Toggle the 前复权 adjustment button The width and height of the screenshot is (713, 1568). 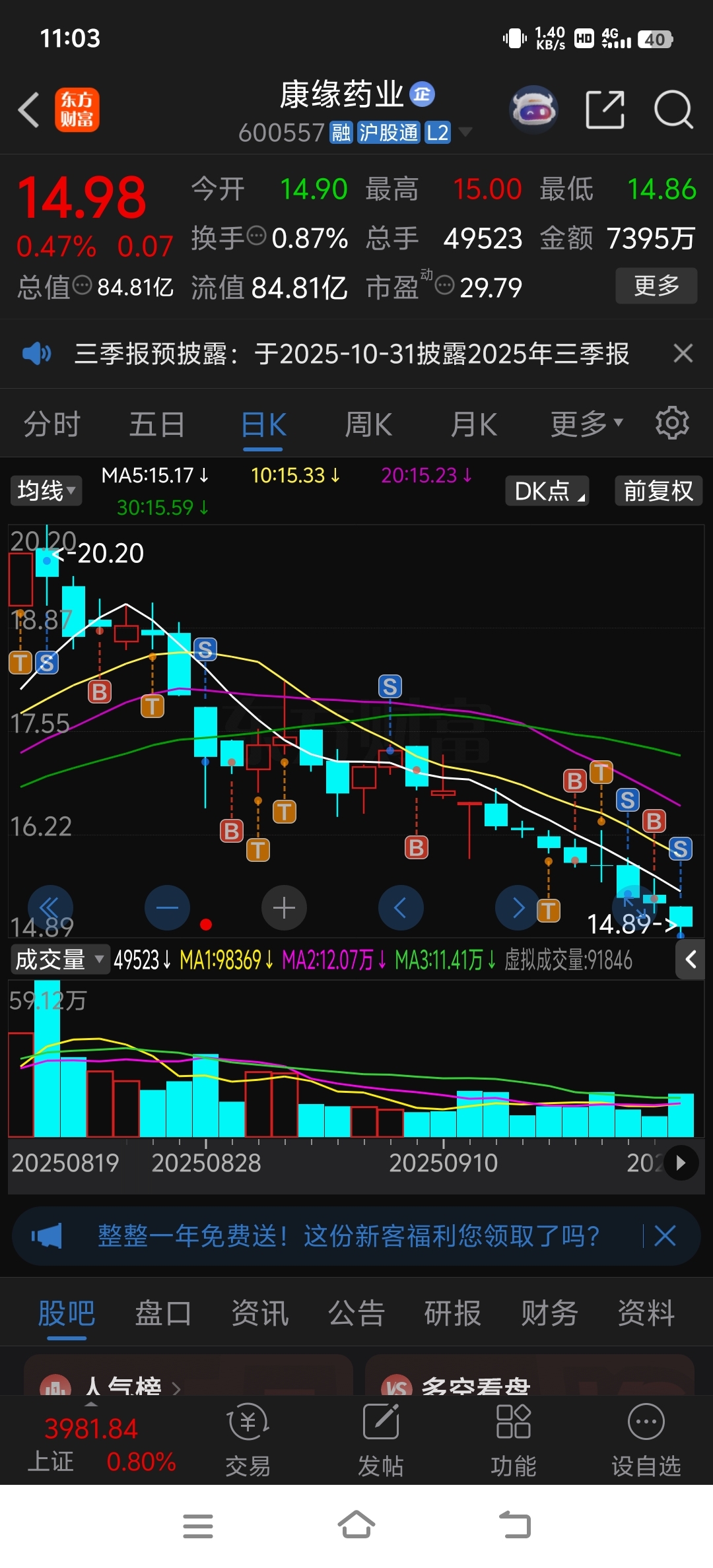[x=658, y=491]
